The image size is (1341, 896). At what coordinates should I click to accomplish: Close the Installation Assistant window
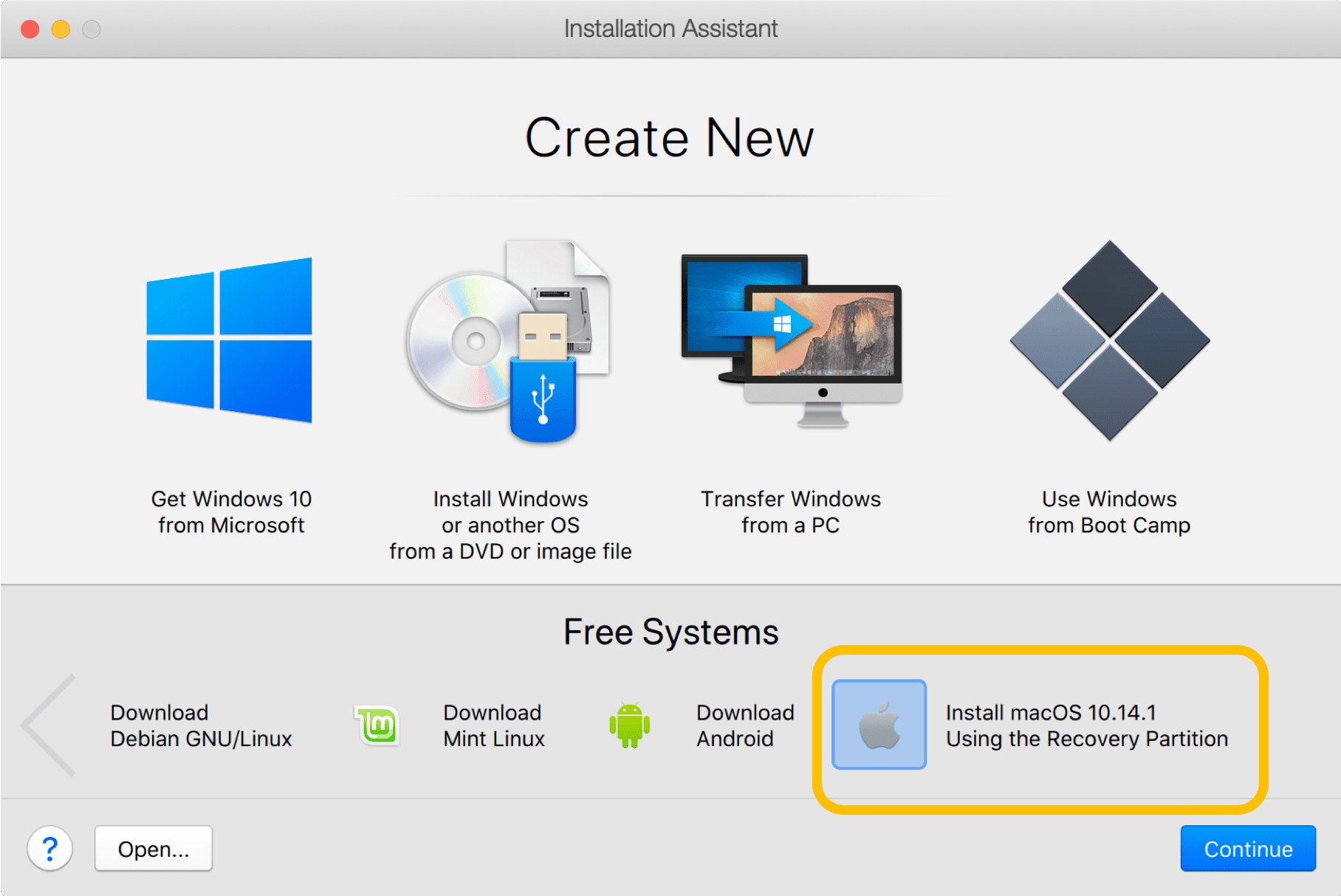30,29
